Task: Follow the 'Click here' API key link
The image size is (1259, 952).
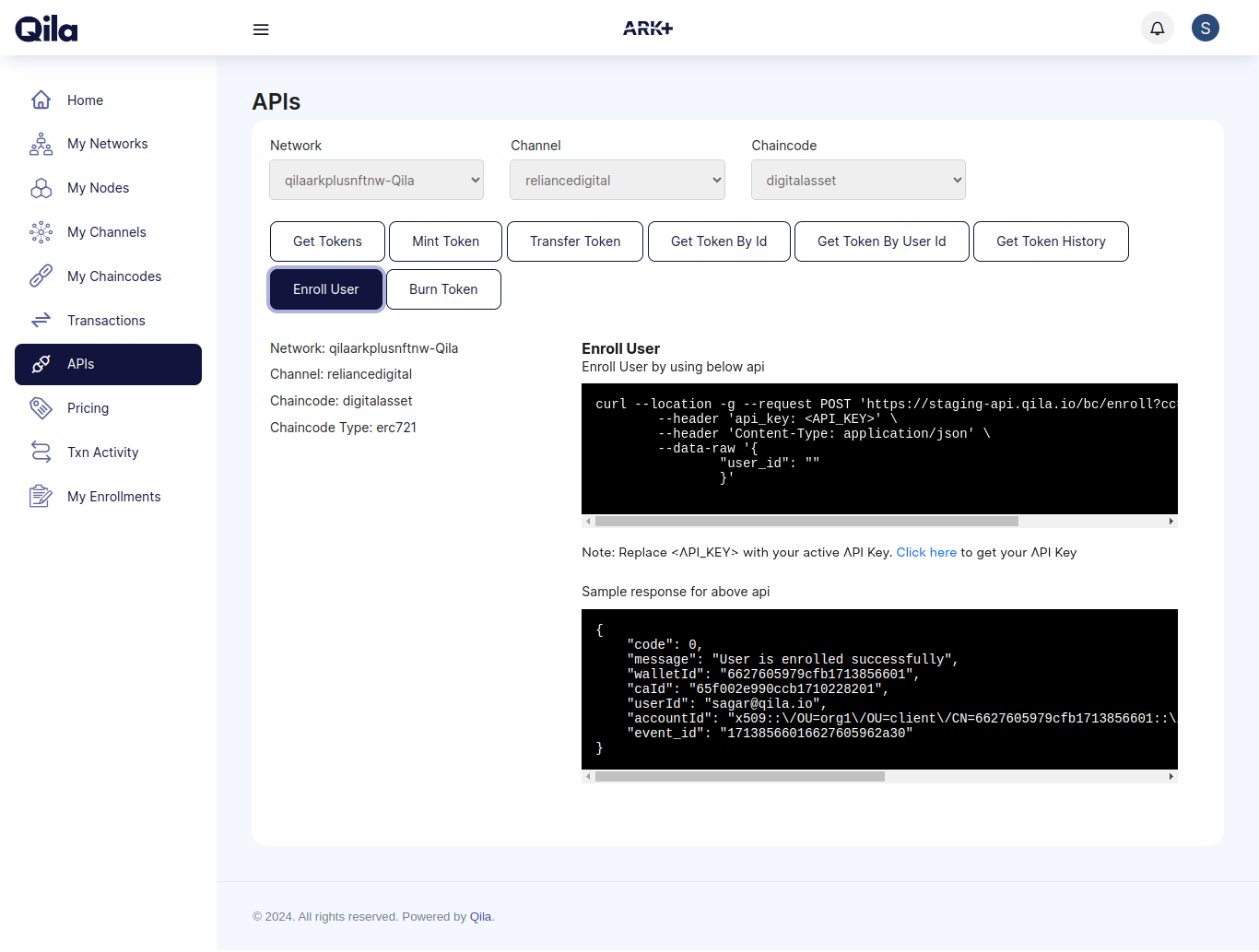Action: click(926, 552)
